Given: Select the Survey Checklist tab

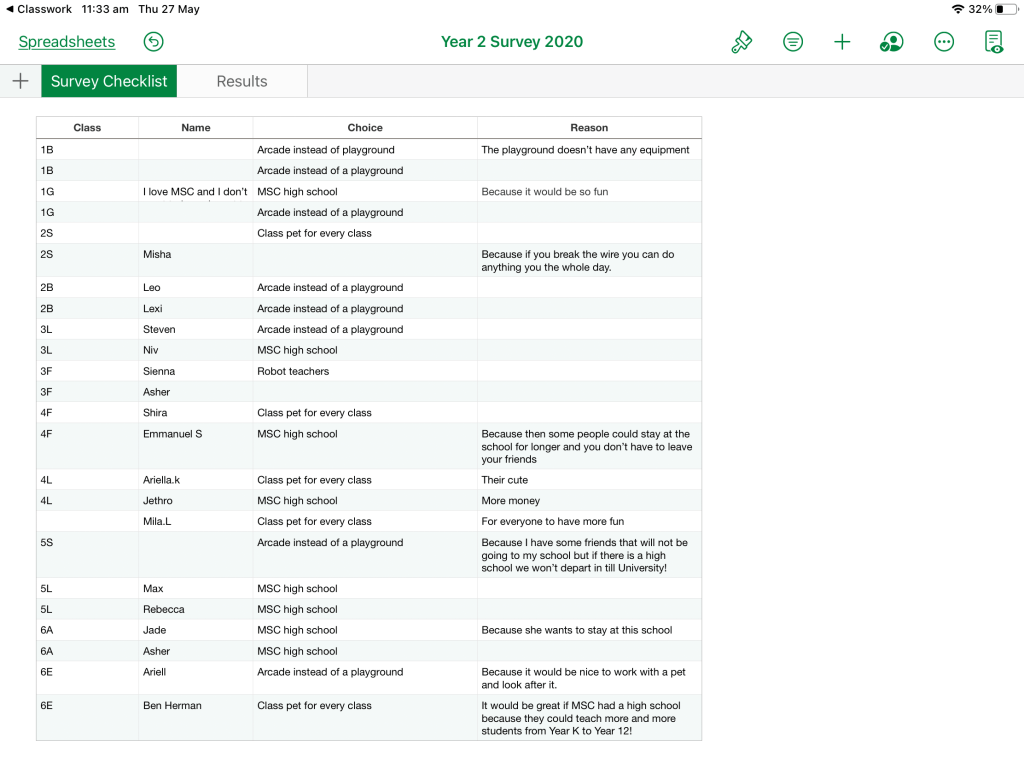Looking at the screenshot, I should point(109,81).
